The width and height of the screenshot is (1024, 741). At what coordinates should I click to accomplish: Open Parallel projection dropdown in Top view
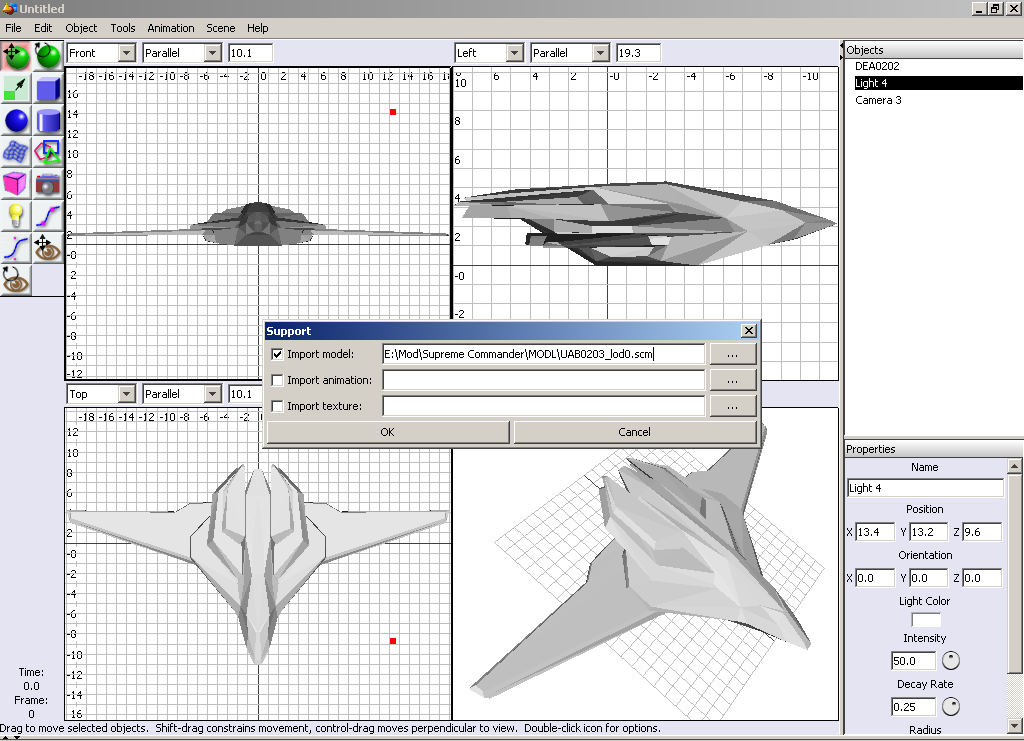(212, 394)
